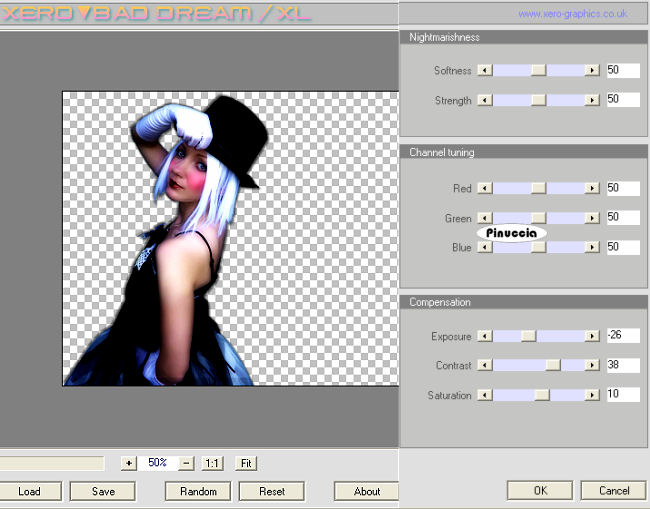Set preview zoom to 1:1
This screenshot has height=509, width=650.
[x=212, y=463]
